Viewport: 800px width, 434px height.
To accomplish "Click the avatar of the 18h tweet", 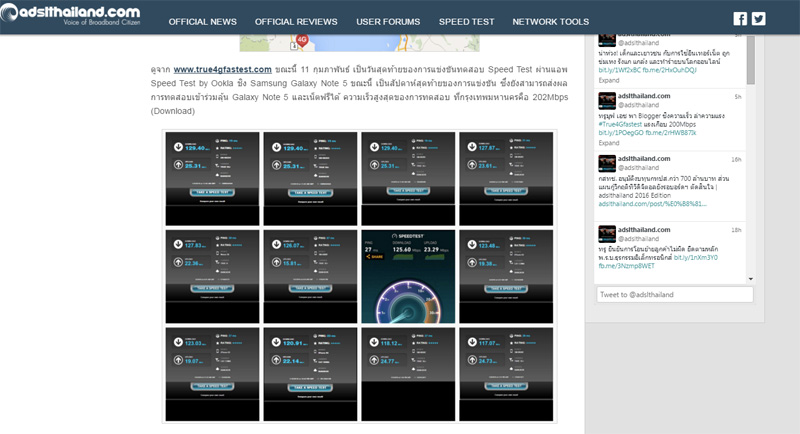I will (x=607, y=234).
